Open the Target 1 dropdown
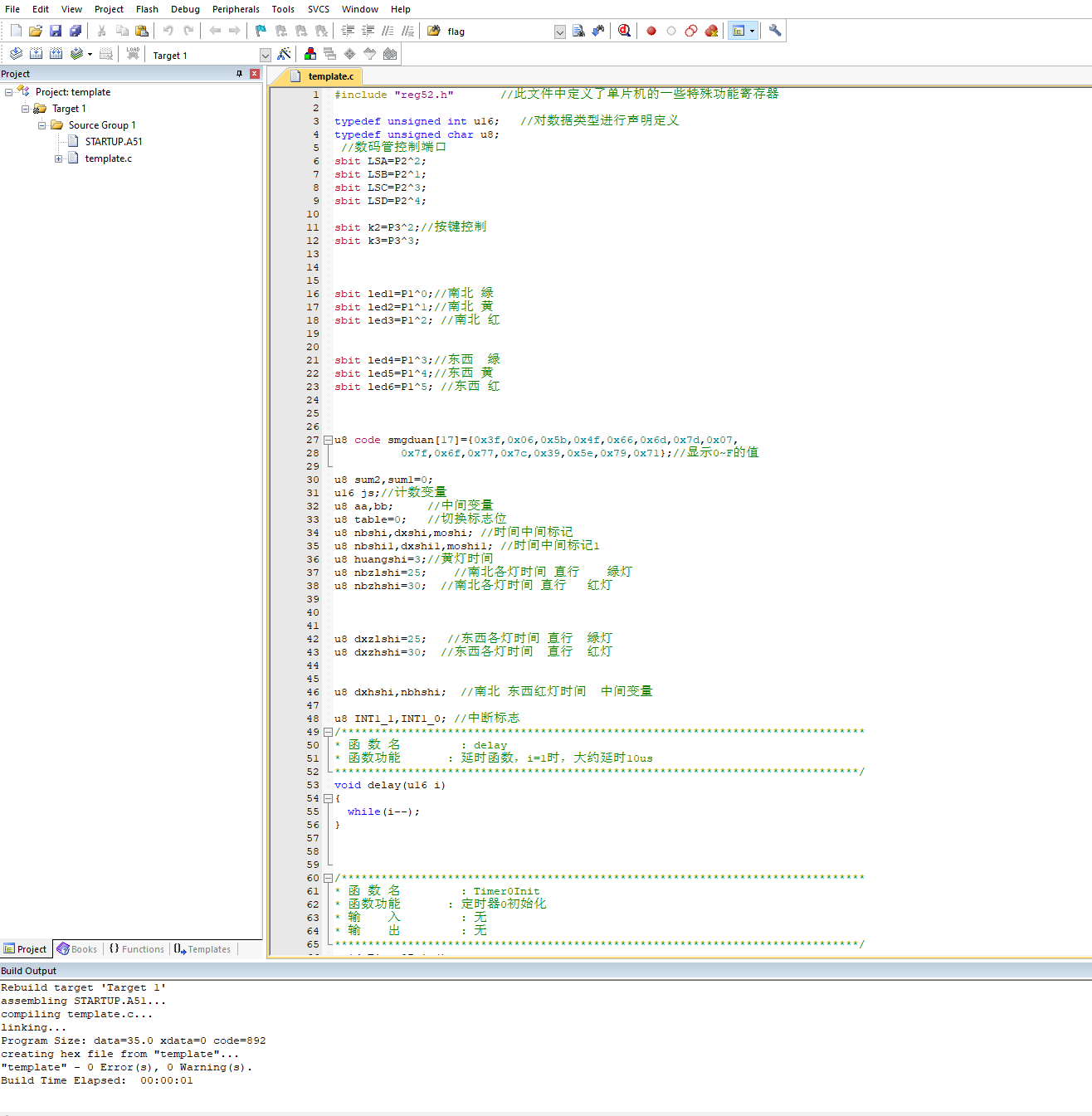 (265, 56)
